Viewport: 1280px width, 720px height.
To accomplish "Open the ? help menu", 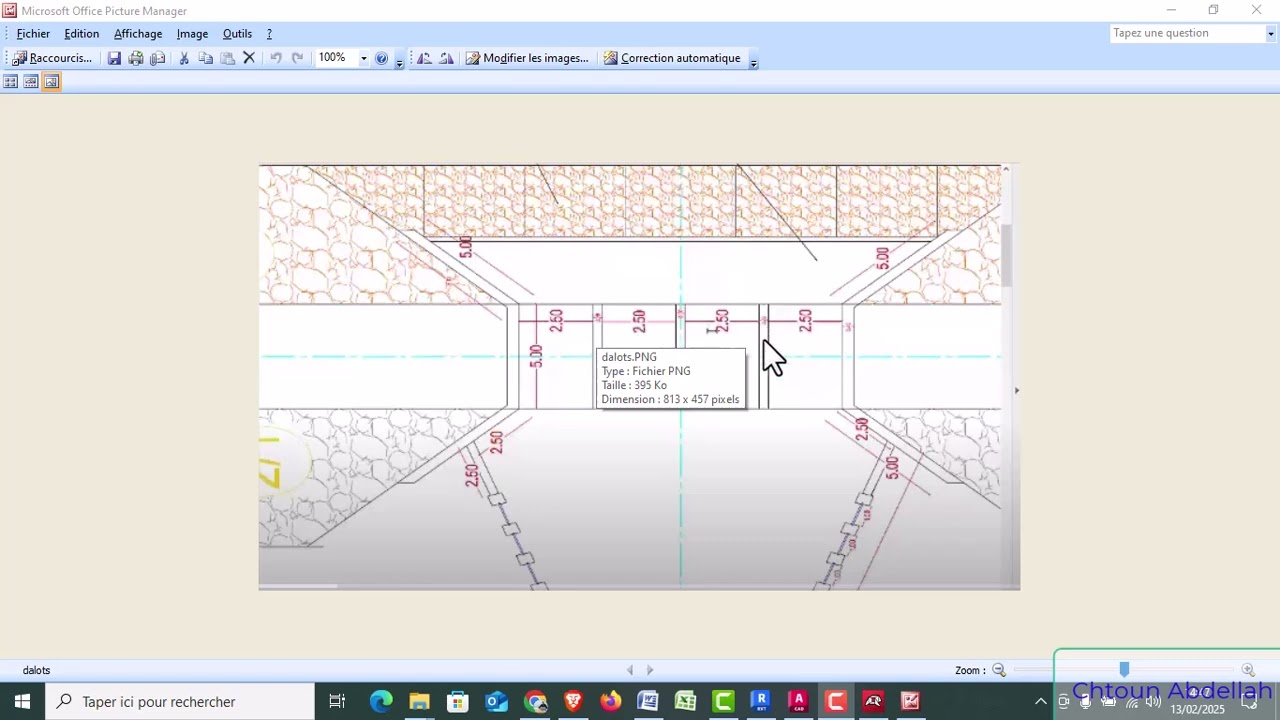I will (269, 34).
